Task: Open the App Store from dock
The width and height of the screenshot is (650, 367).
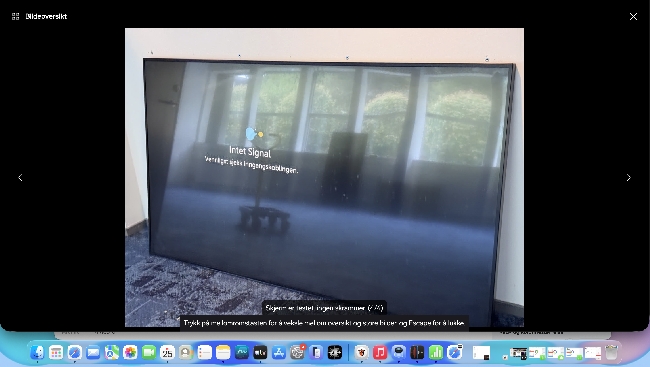Action: 279,352
